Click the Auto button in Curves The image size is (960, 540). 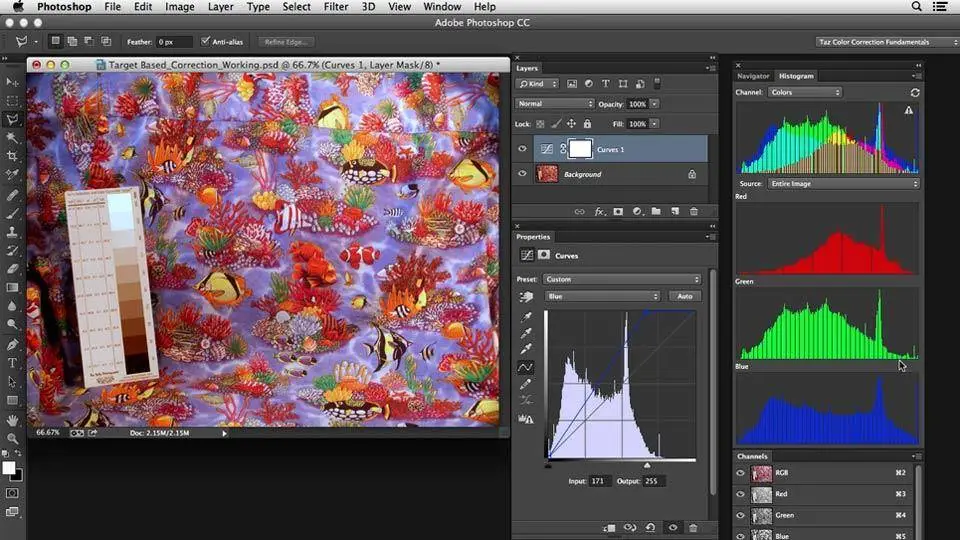[x=685, y=296]
